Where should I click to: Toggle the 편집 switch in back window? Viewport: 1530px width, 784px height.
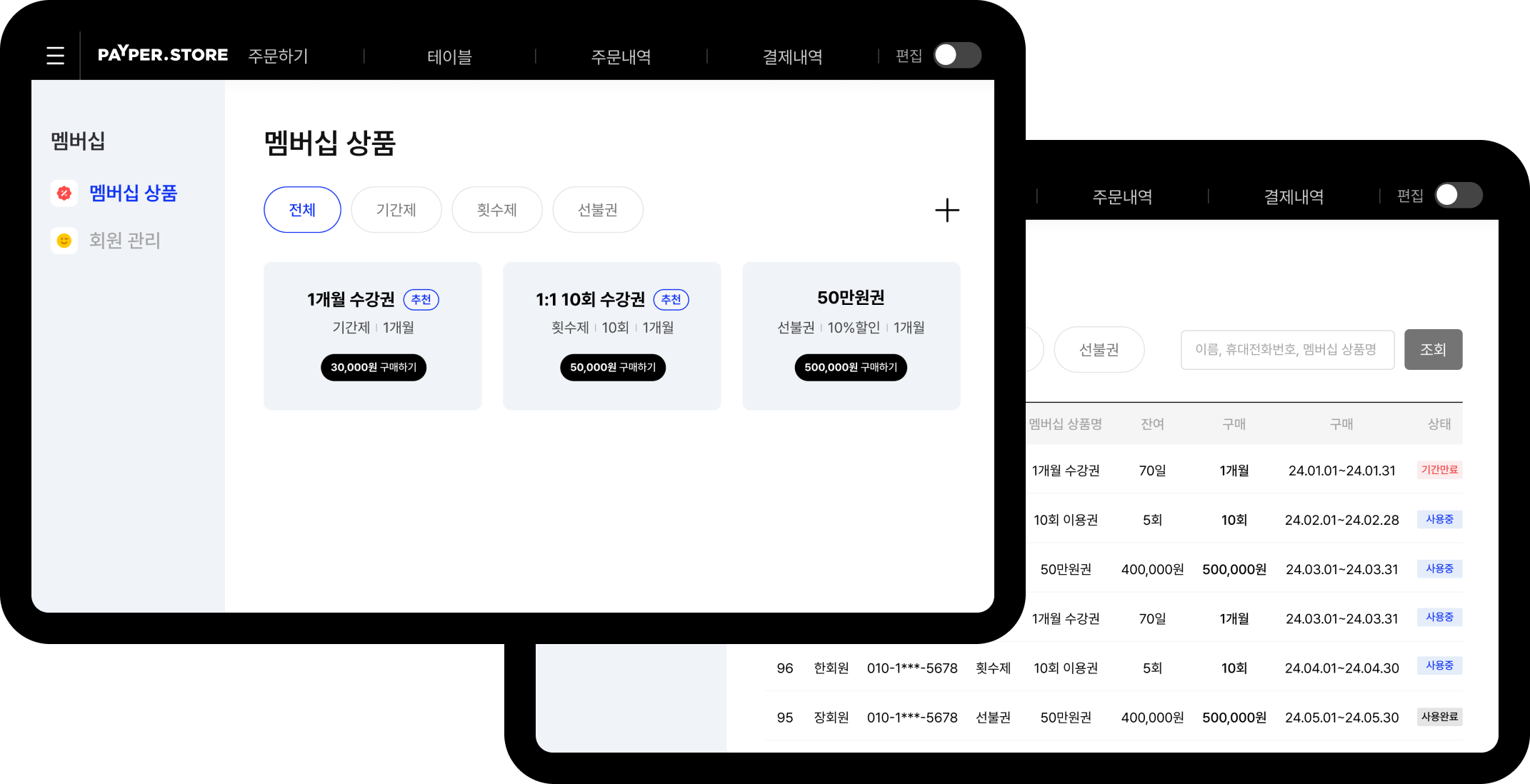(x=1458, y=195)
